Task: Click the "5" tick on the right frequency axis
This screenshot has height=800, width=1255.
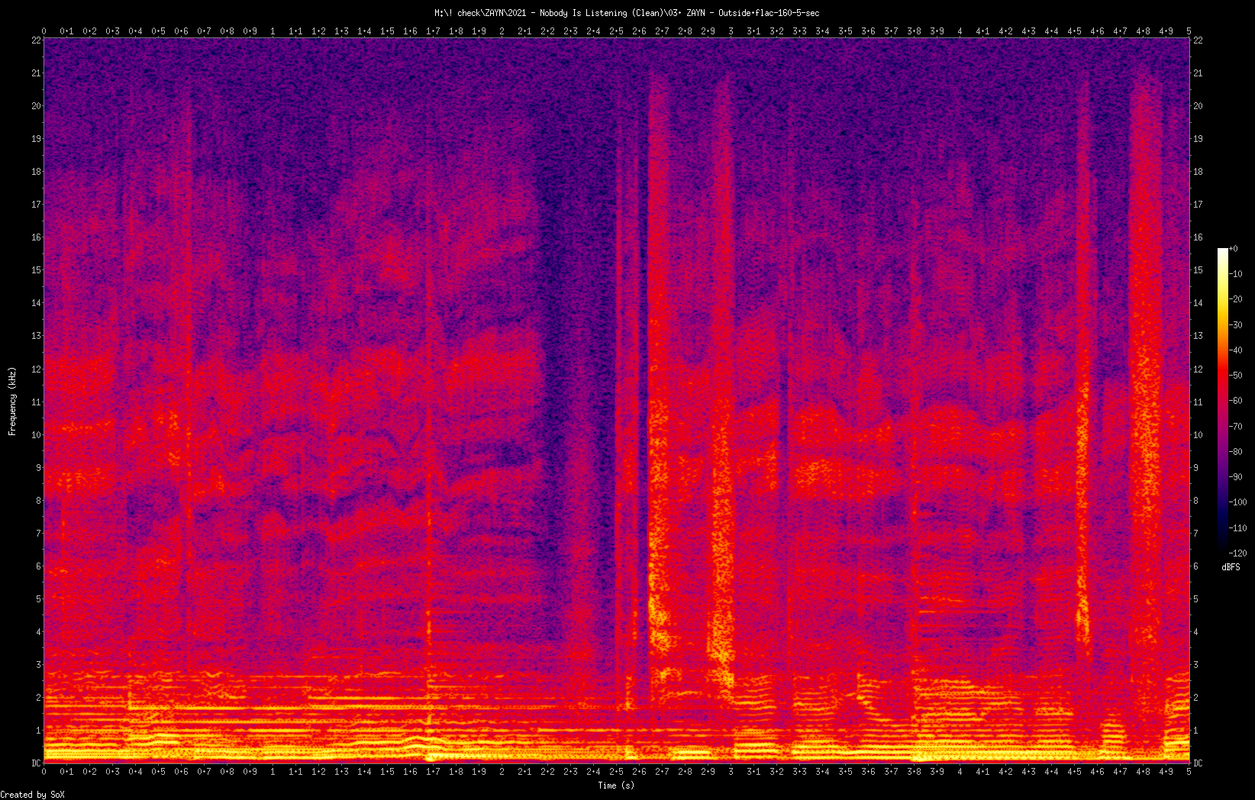Action: click(1196, 599)
